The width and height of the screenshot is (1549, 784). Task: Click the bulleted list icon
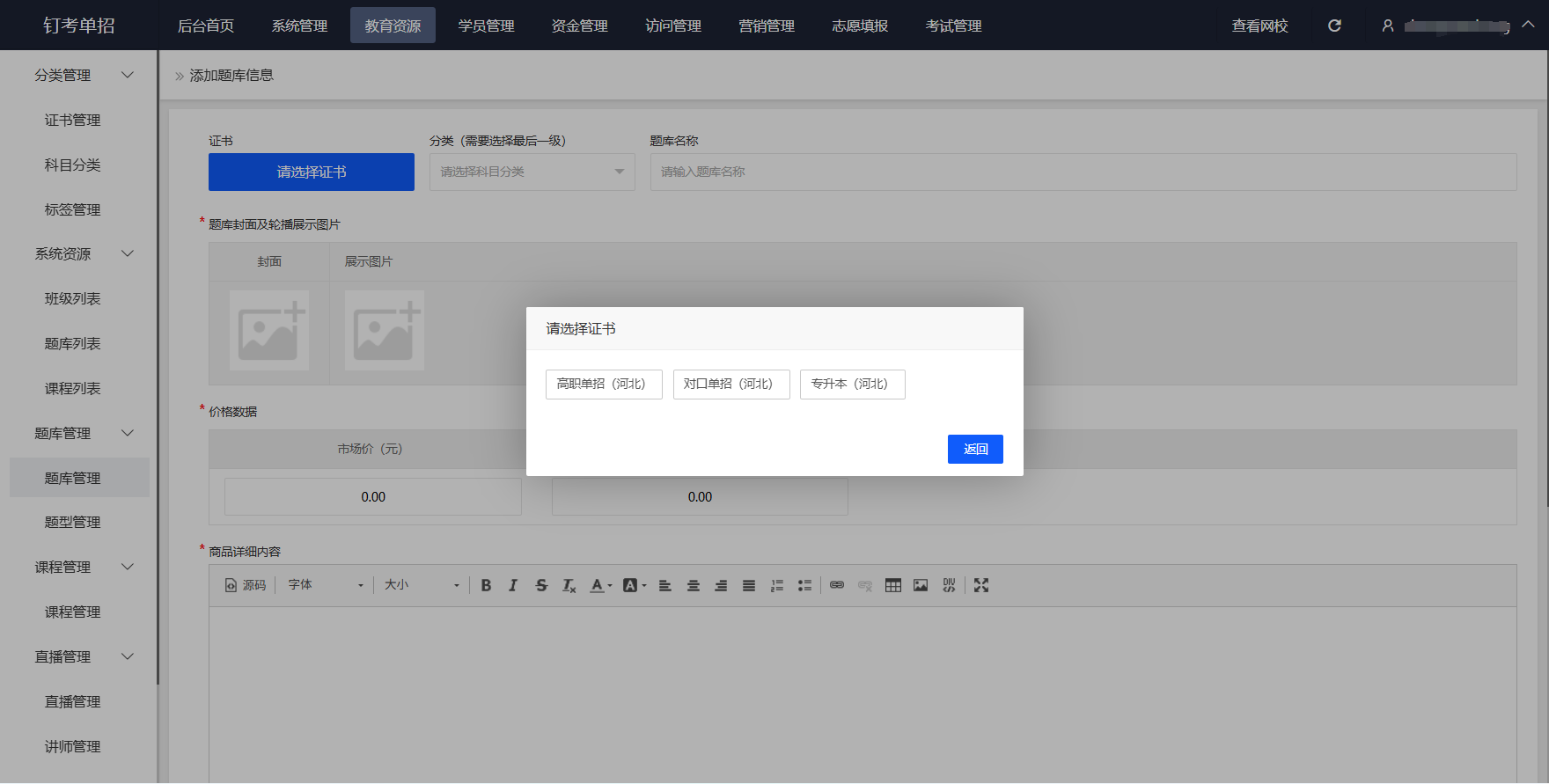pos(804,585)
